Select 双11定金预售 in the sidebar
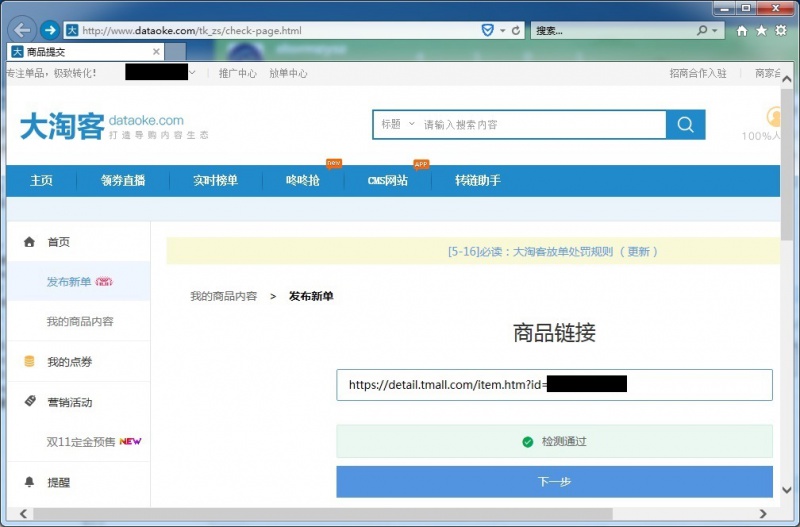The image size is (800, 527). coord(79,442)
